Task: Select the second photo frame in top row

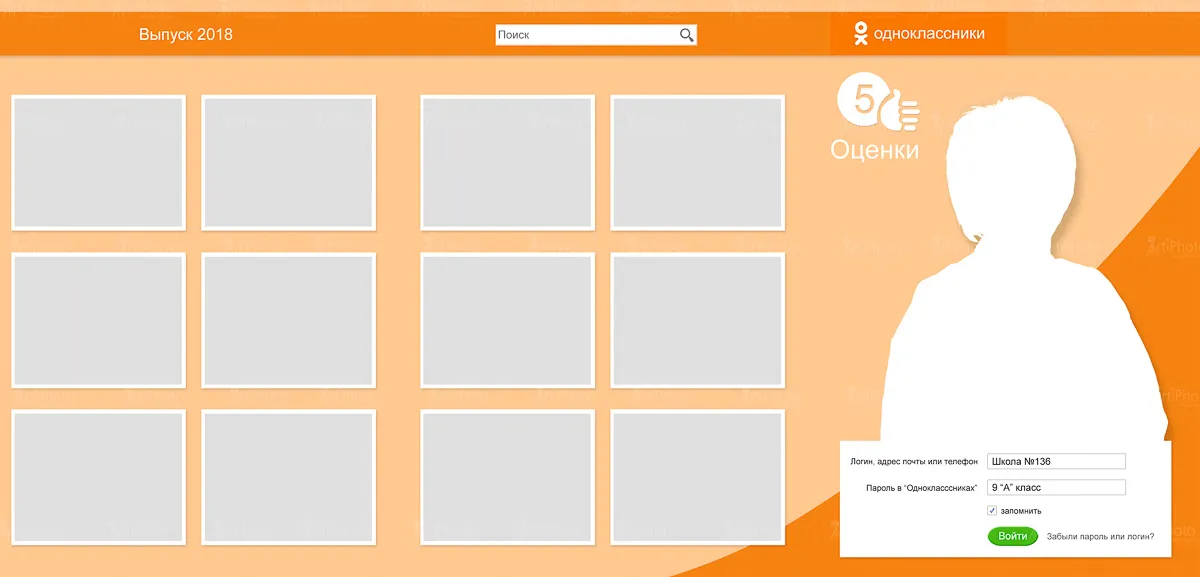Action: (289, 162)
